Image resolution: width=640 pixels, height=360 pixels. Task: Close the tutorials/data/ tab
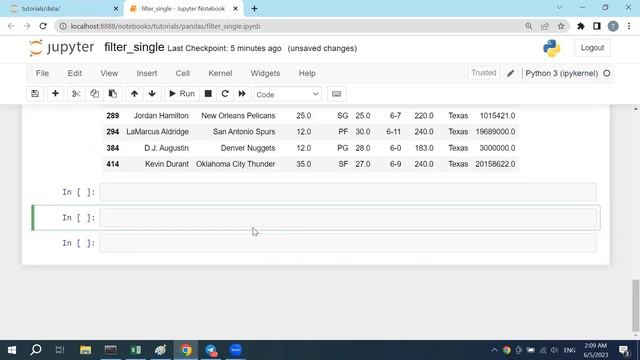[116, 9]
